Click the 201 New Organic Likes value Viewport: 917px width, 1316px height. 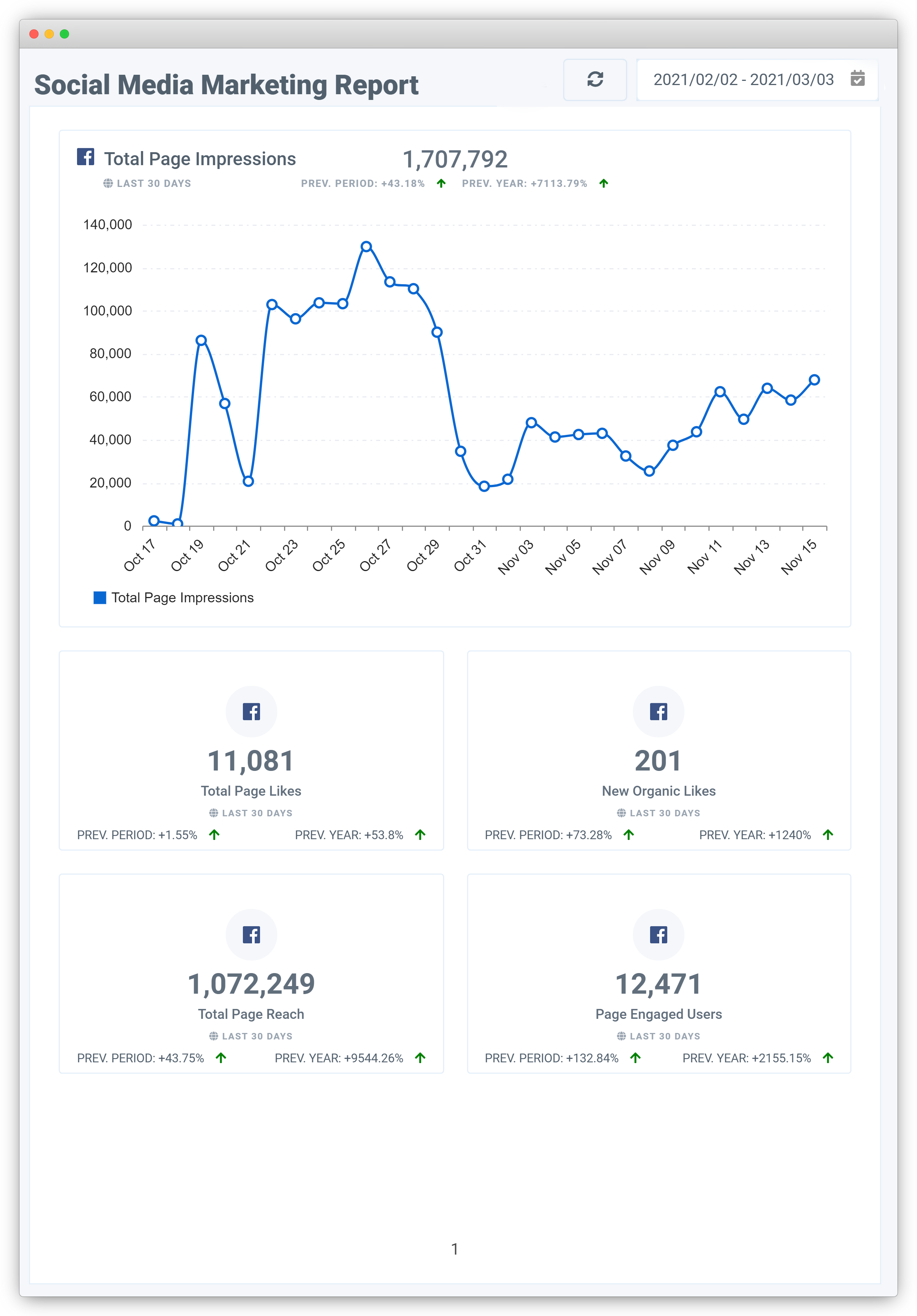[658, 761]
